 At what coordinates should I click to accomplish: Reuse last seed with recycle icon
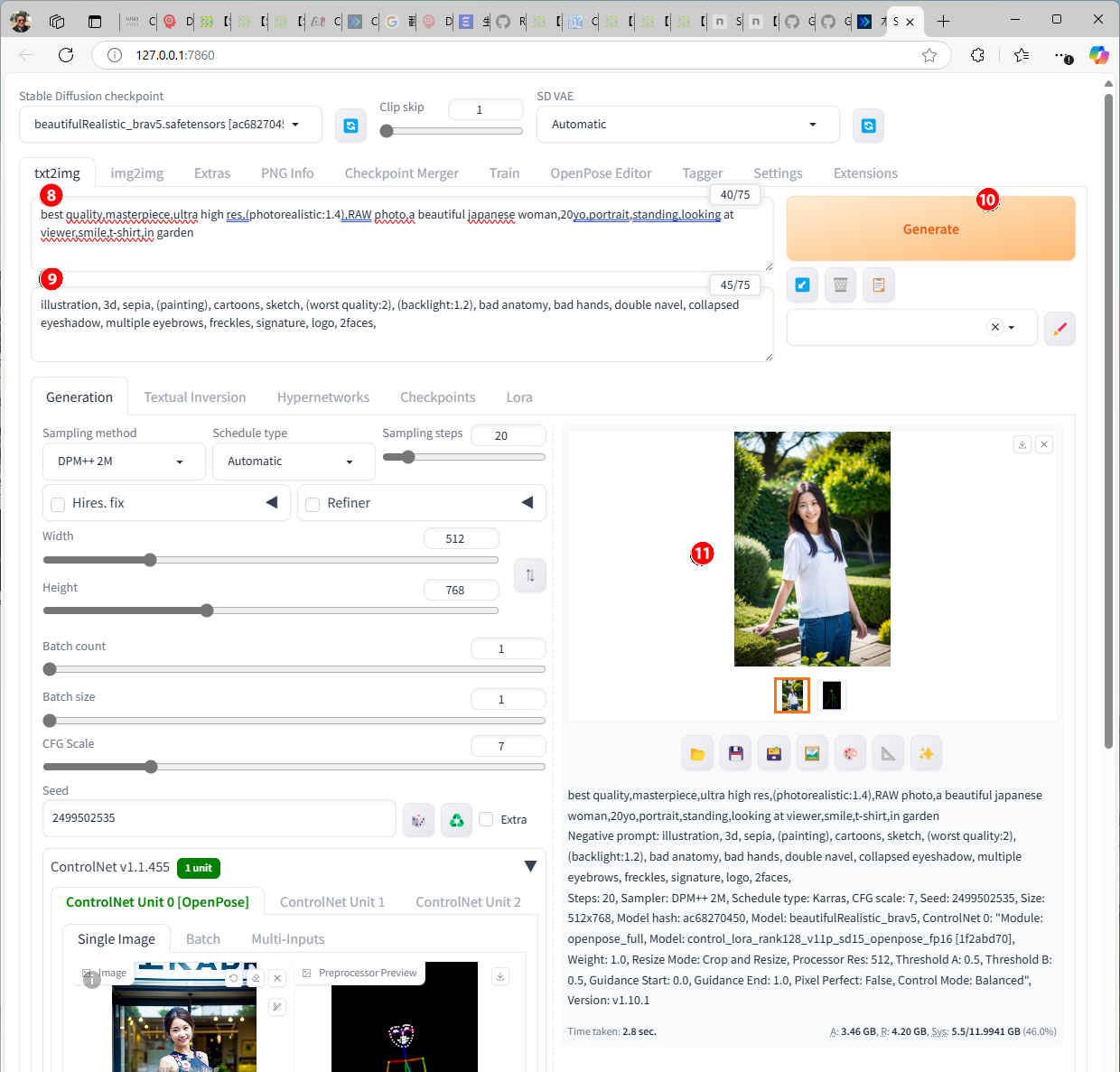pyautogui.click(x=456, y=820)
